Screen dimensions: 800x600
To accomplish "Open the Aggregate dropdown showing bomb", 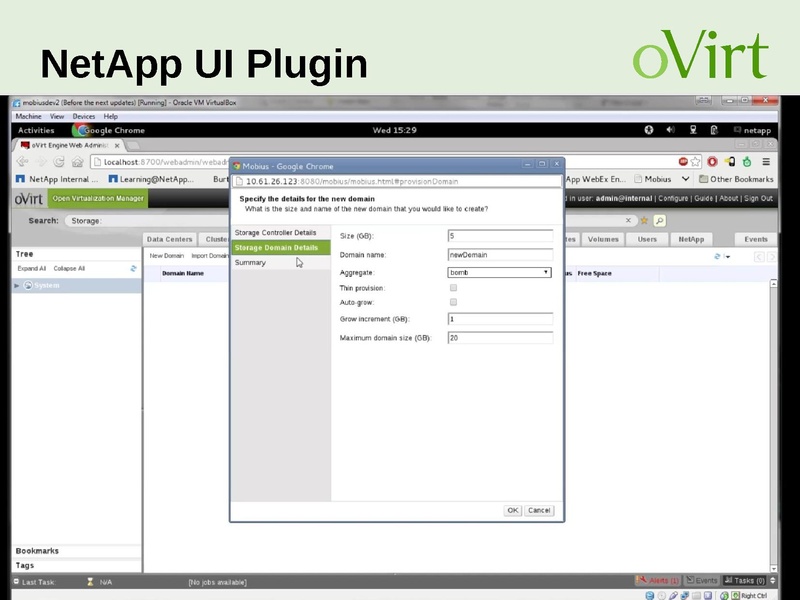I will click(x=546, y=273).
